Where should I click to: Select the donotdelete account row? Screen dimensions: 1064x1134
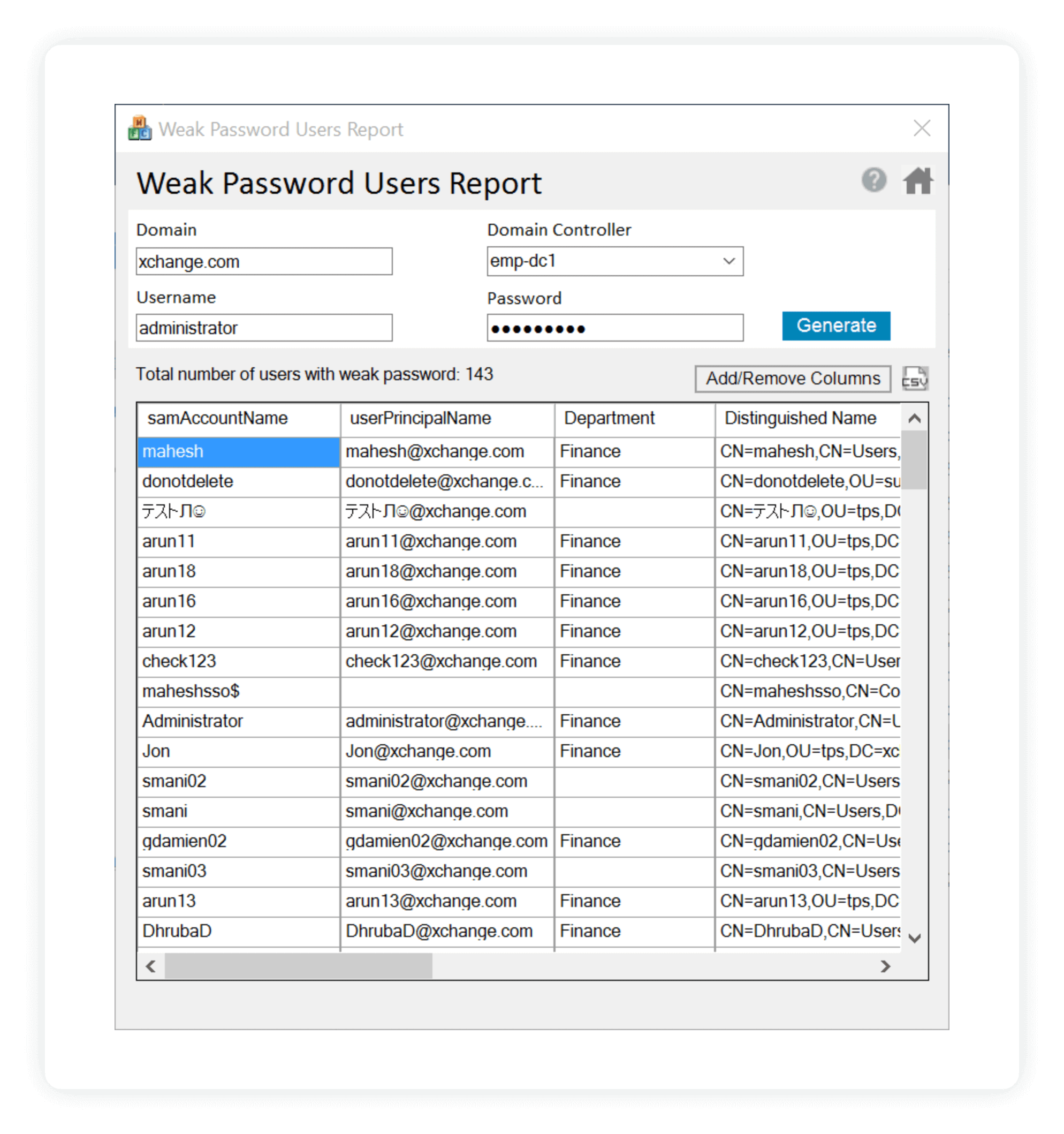click(188, 481)
